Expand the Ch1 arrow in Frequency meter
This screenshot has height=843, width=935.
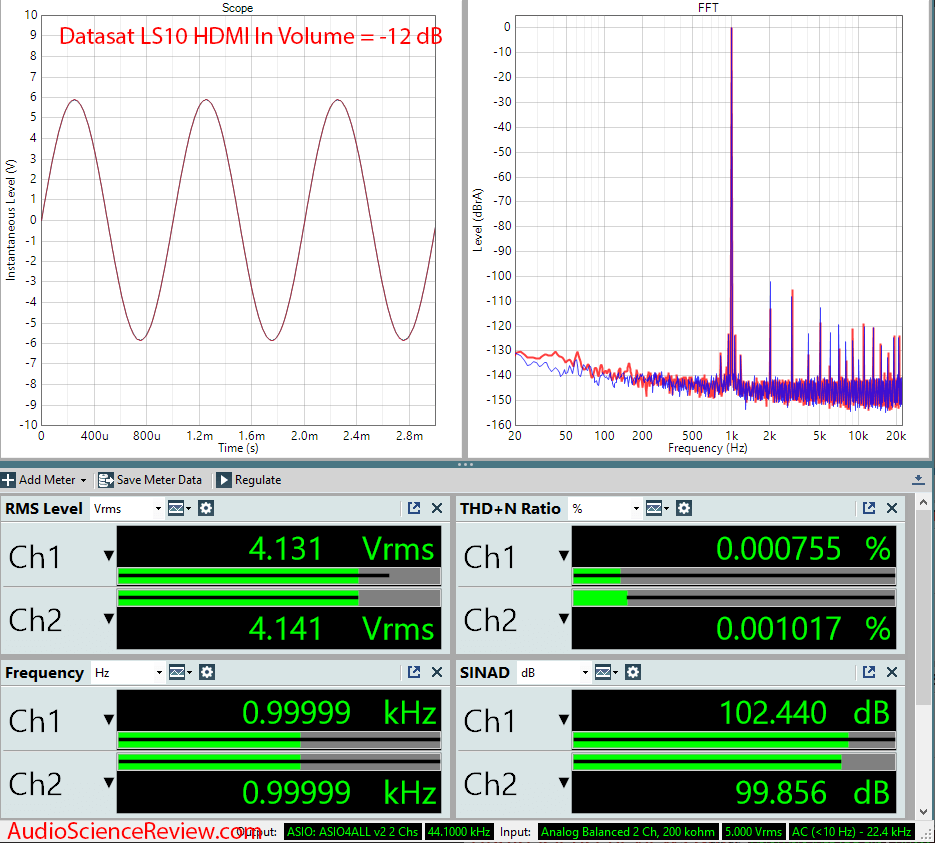(109, 720)
